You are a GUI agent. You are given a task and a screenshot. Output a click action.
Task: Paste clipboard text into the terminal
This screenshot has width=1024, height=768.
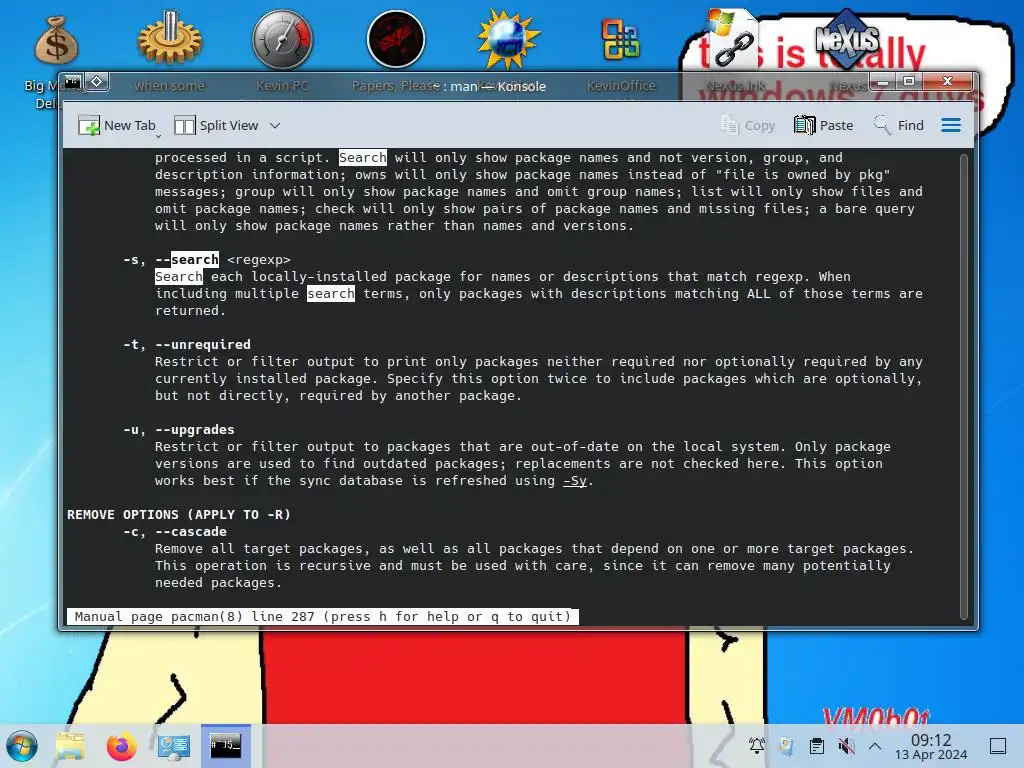824,125
